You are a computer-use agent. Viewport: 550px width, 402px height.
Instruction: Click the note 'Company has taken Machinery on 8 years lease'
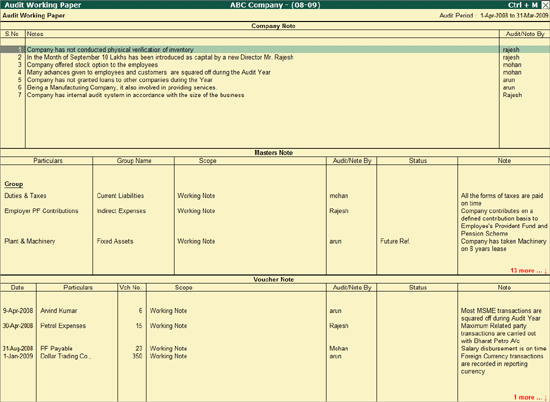[x=504, y=245]
